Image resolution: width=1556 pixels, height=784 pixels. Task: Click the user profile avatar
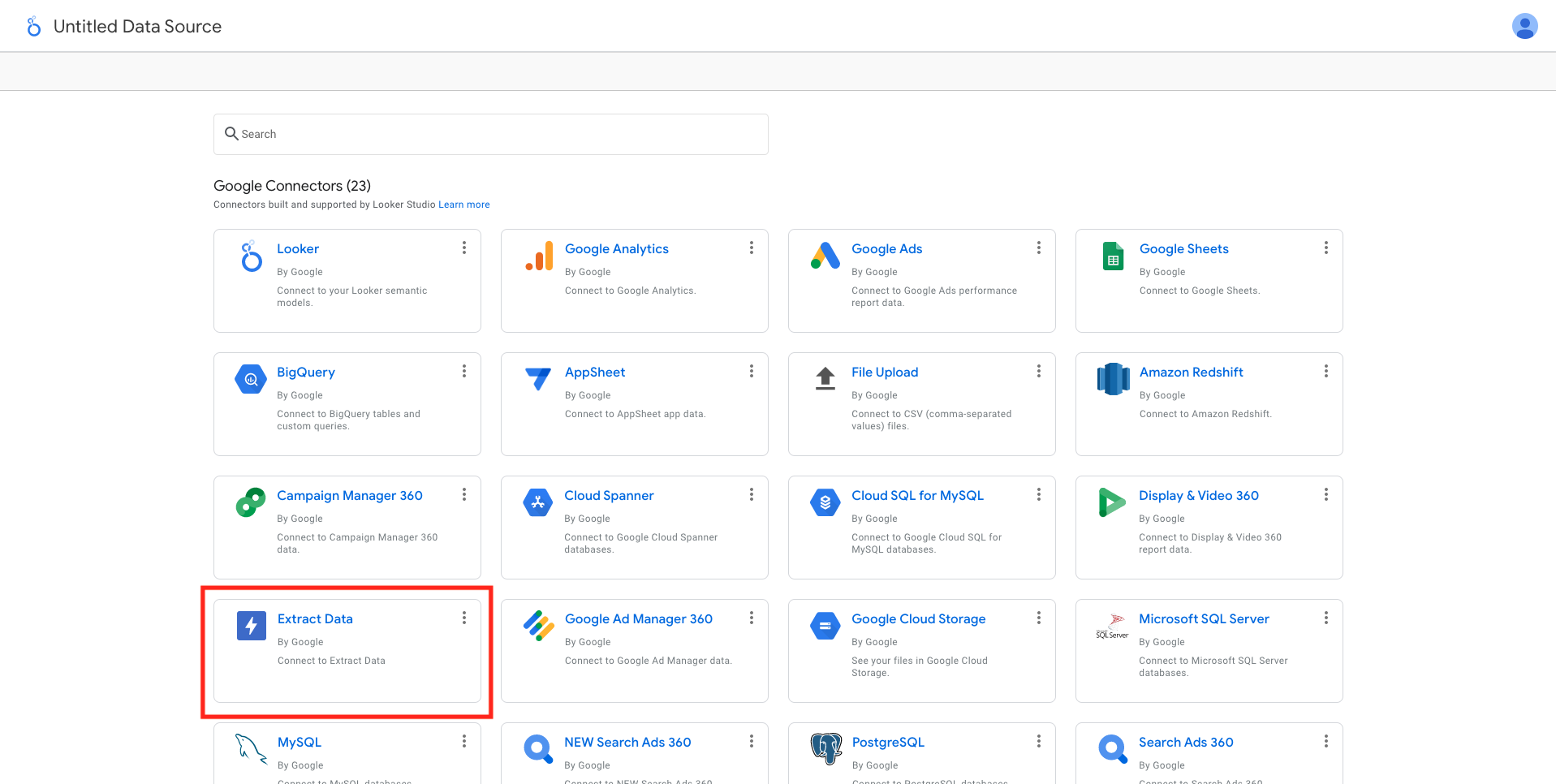1525,25
